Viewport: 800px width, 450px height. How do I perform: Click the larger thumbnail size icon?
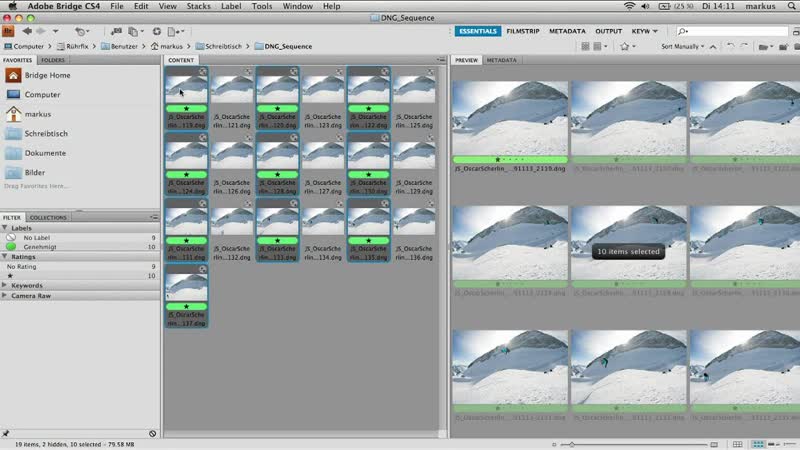(714, 444)
